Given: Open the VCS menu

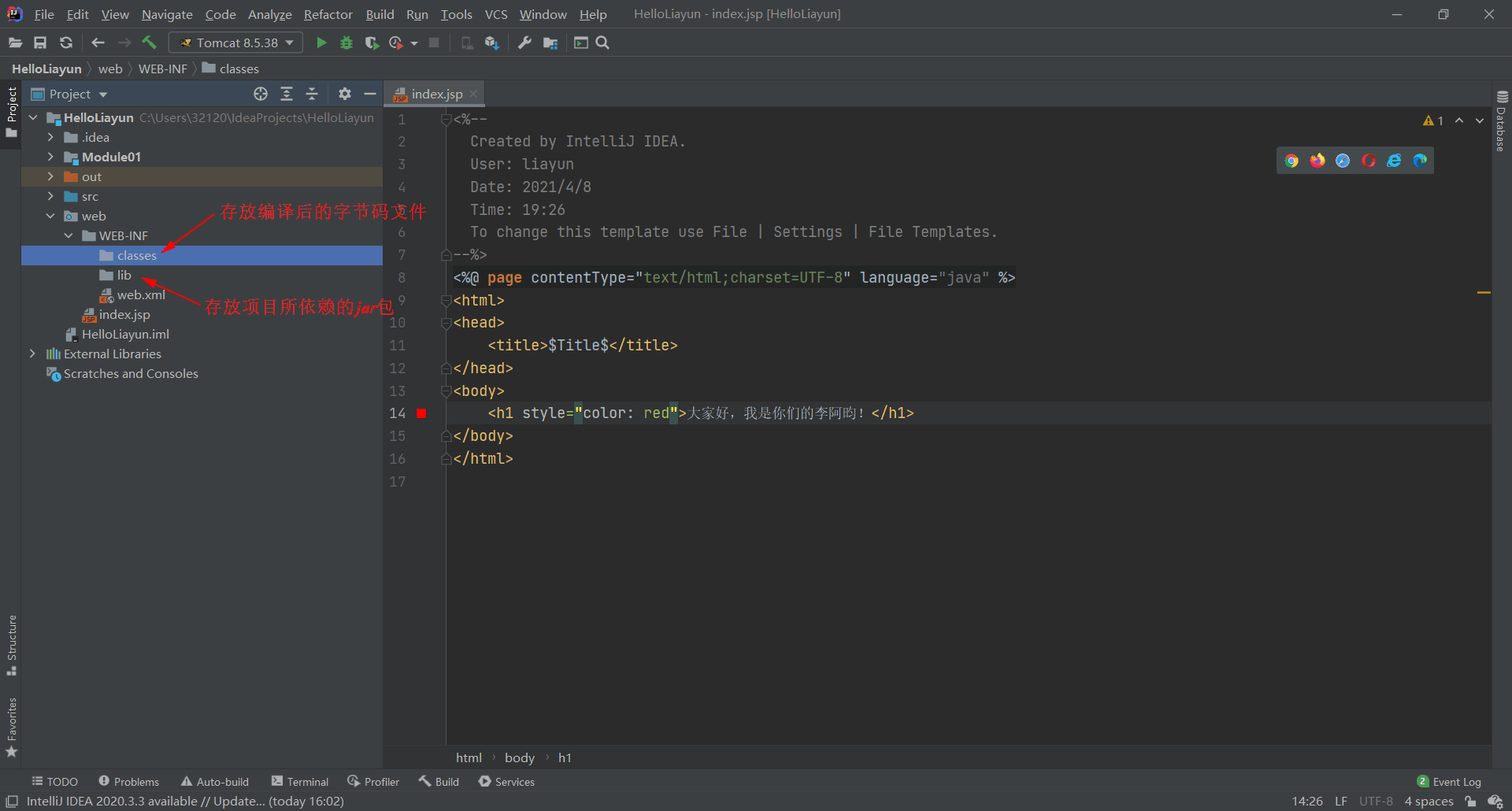Looking at the screenshot, I should (x=496, y=14).
